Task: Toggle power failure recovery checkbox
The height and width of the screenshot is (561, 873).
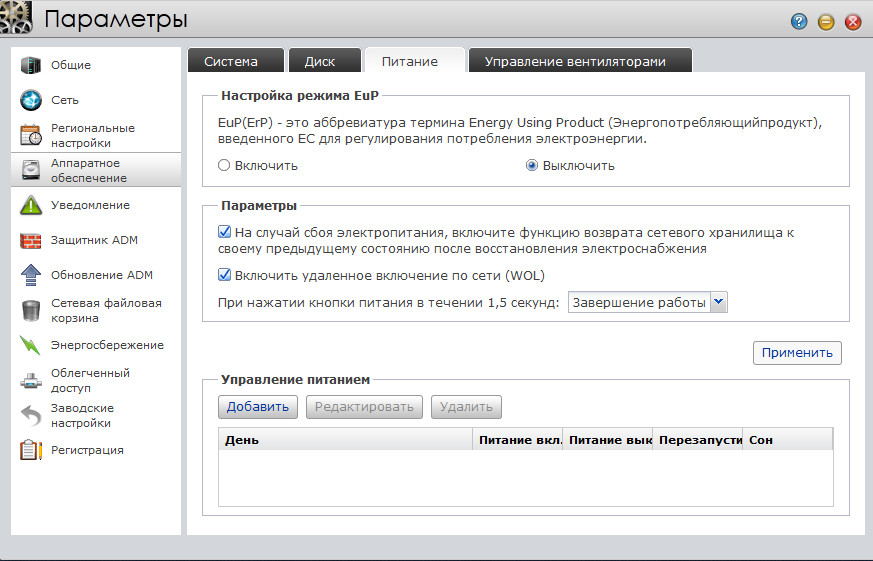Action: pos(224,232)
